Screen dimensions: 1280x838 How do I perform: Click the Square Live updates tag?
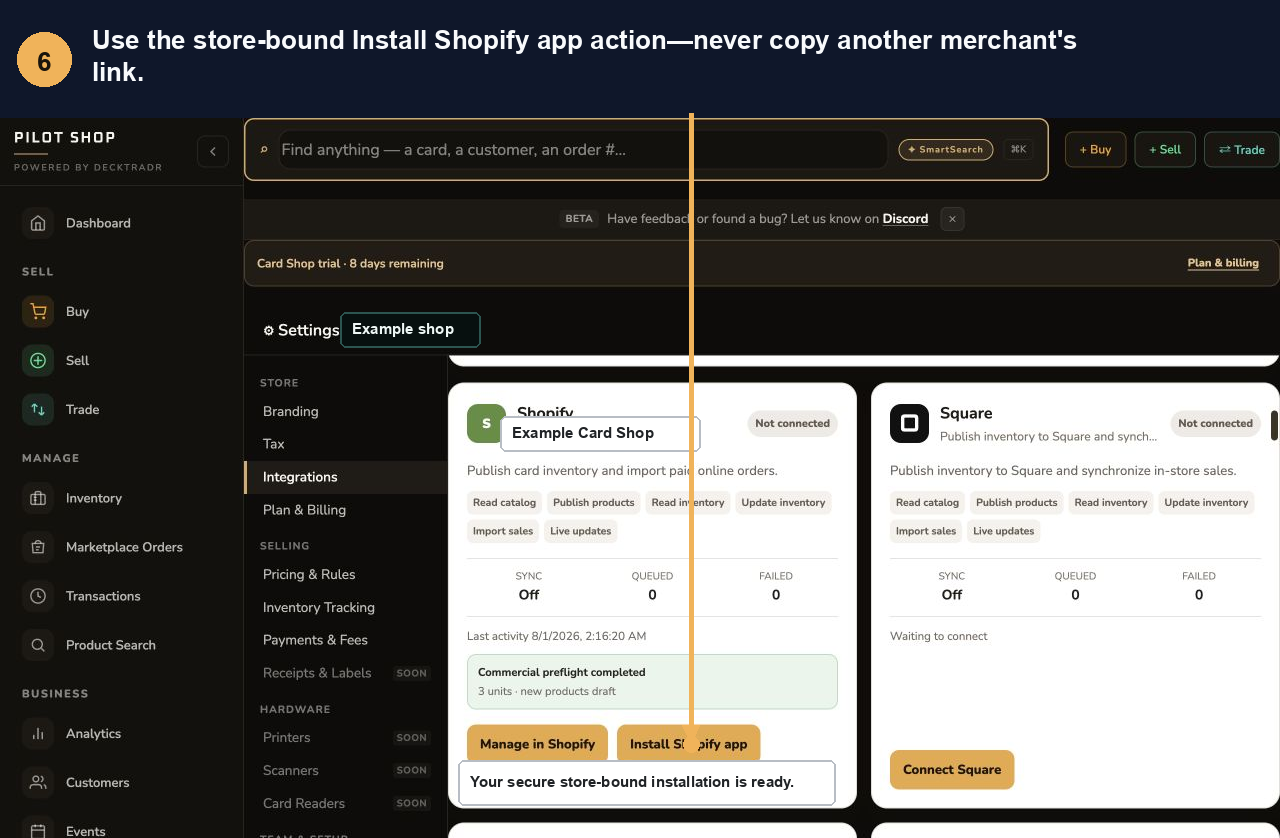pyautogui.click(x=1003, y=531)
